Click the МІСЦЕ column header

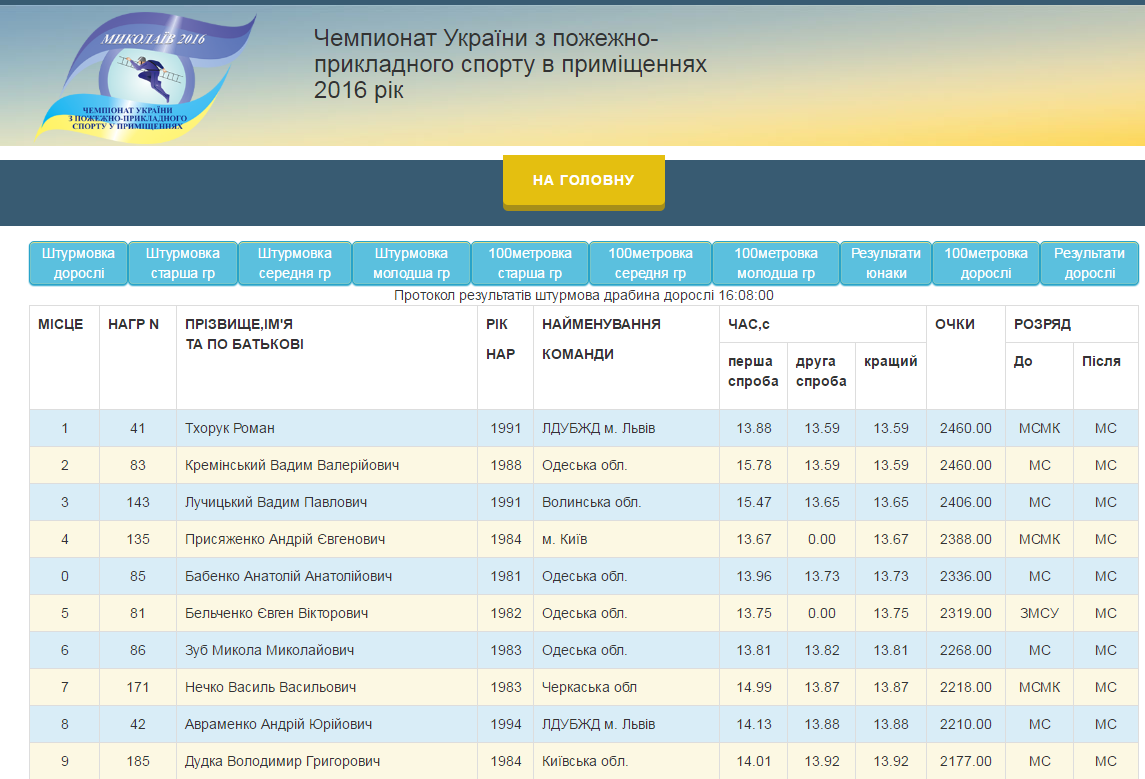tap(61, 325)
